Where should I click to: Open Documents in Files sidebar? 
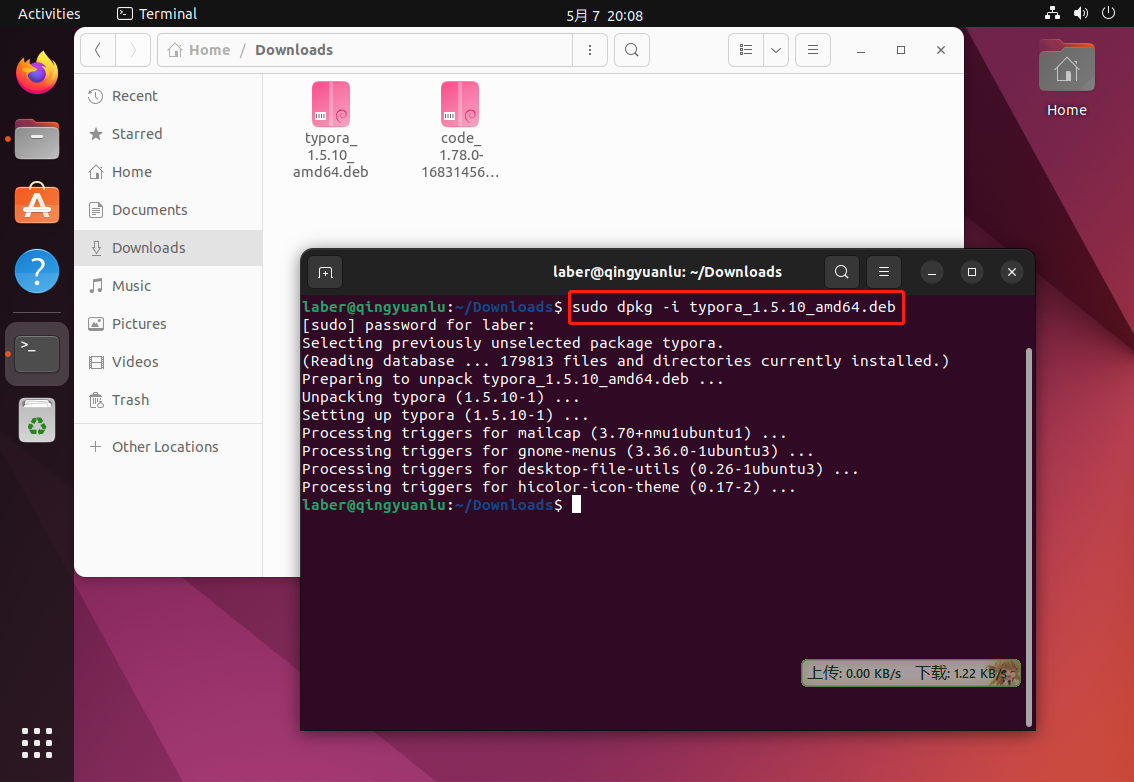click(168, 210)
